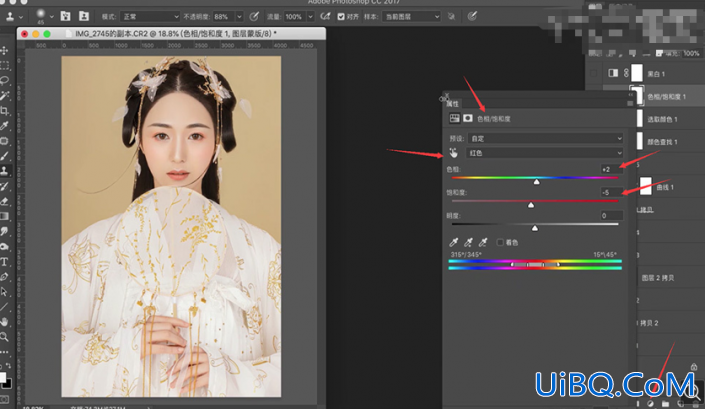The height and width of the screenshot is (409, 705).
Task: Click the saturation slider handle
Action: coord(531,205)
